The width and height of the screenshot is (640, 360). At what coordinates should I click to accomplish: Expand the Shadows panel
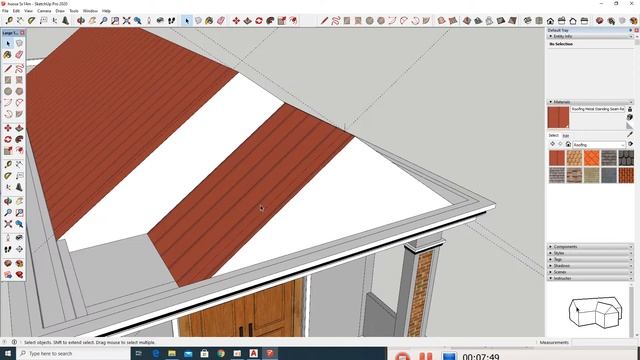coord(590,266)
